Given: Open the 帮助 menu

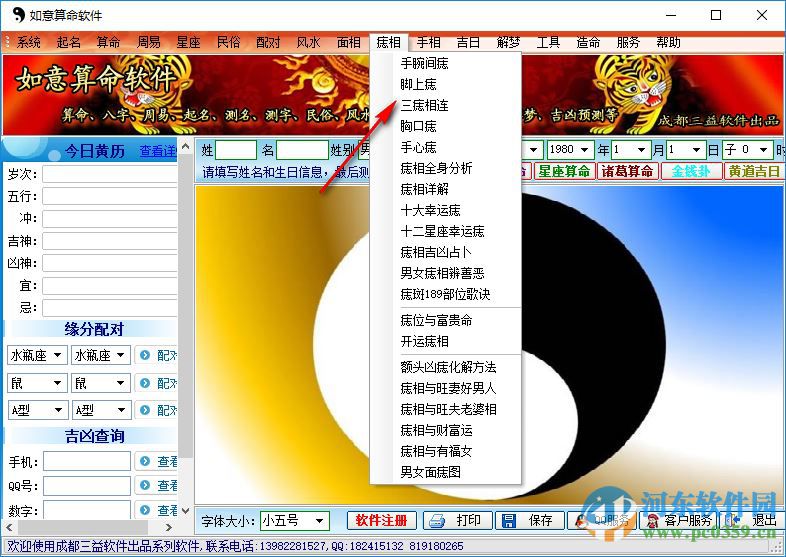Looking at the screenshot, I should pos(668,43).
